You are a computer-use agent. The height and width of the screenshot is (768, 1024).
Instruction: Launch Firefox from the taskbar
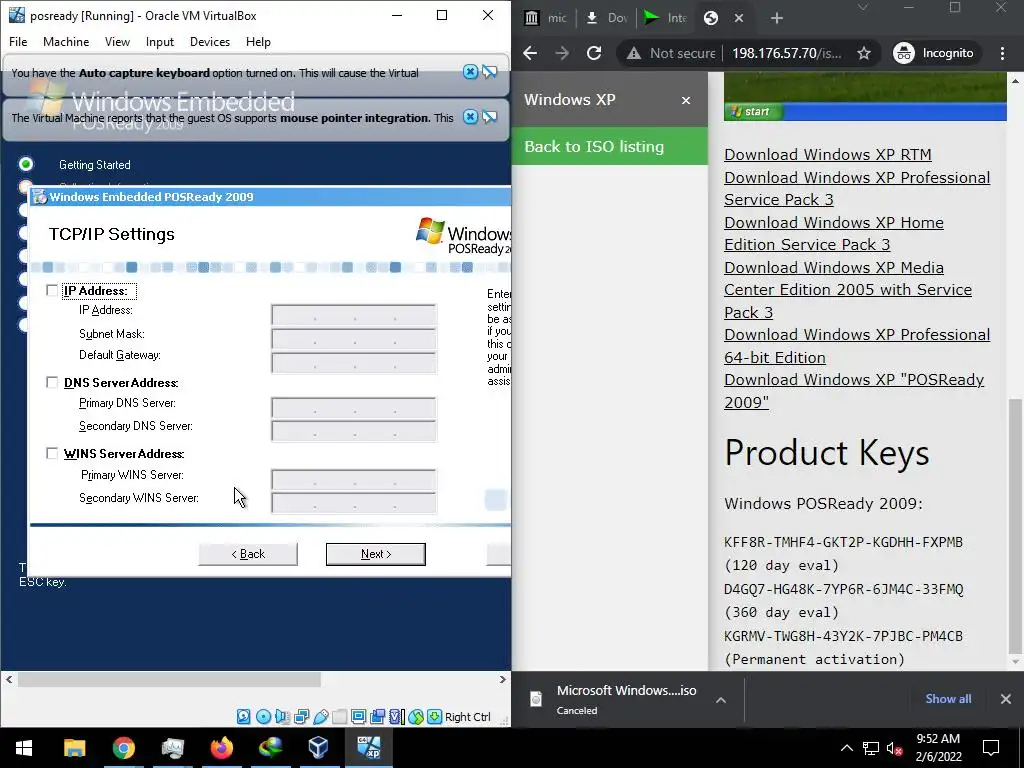coord(221,748)
